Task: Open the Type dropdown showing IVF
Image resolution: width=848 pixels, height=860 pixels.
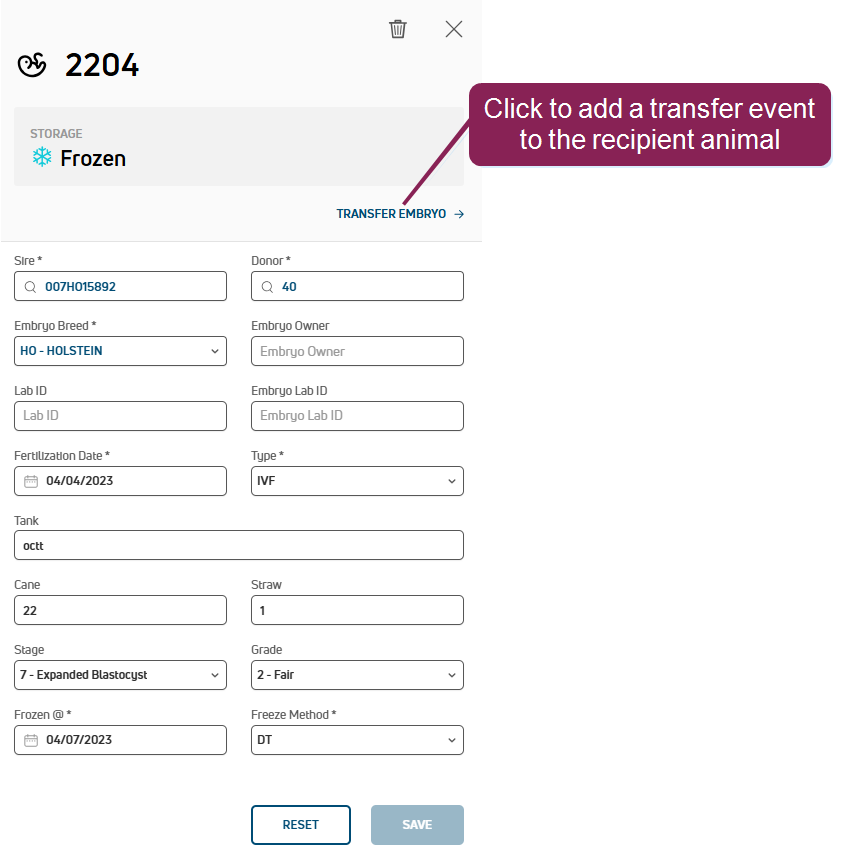Action: click(x=357, y=481)
